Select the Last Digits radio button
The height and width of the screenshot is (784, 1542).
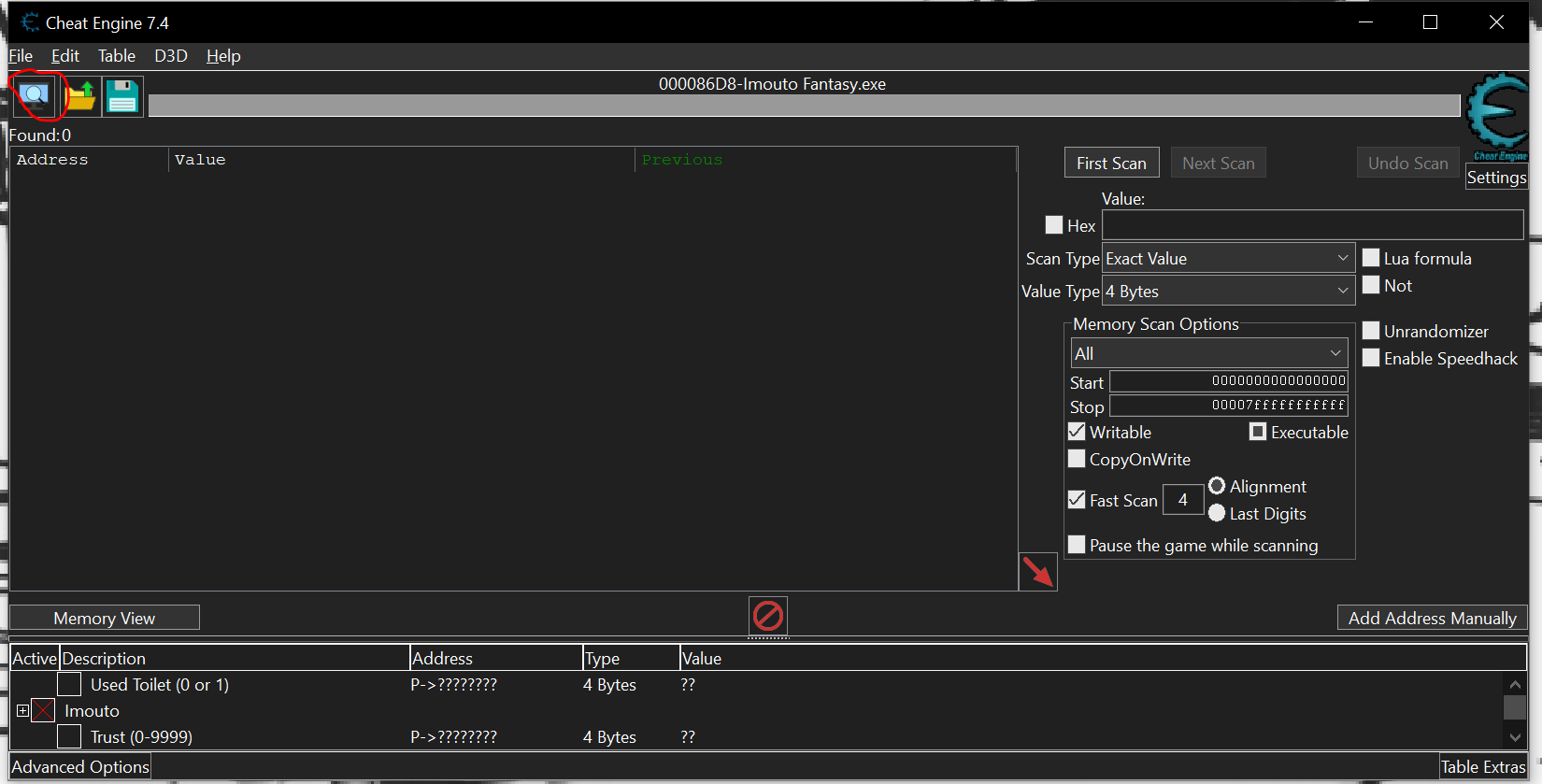pos(1217,513)
